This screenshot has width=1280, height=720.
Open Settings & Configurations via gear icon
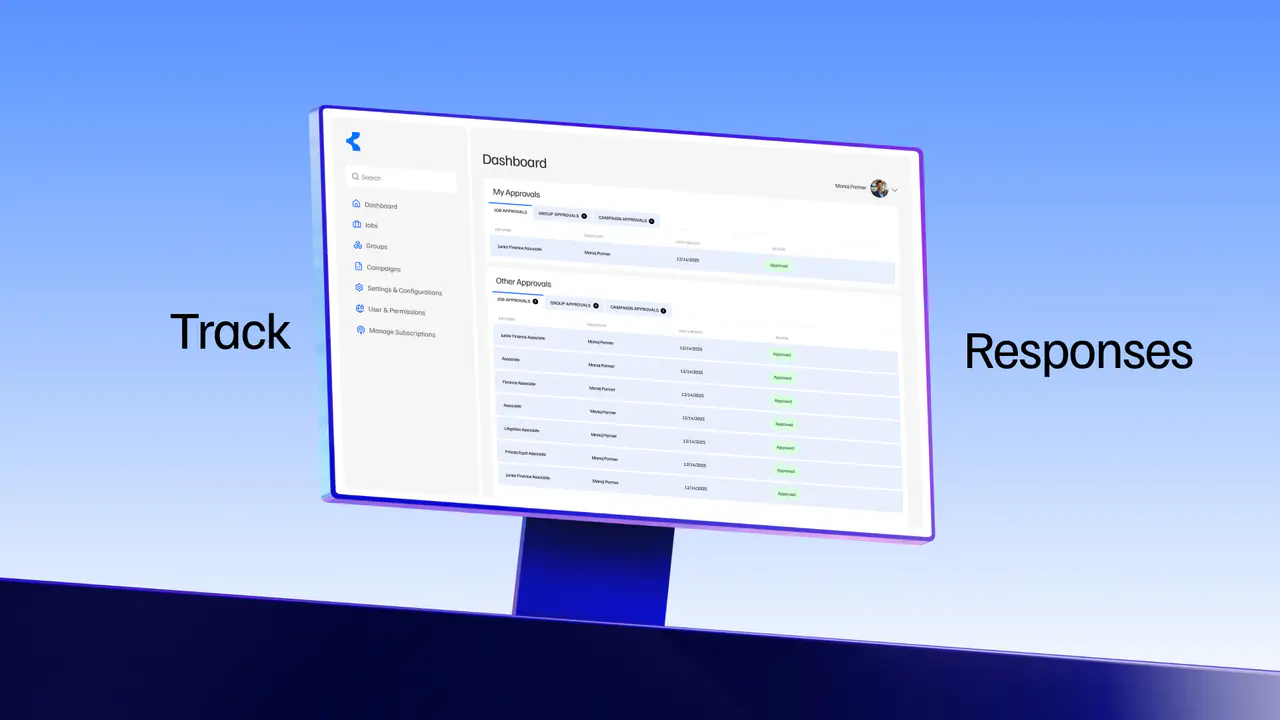tap(359, 288)
